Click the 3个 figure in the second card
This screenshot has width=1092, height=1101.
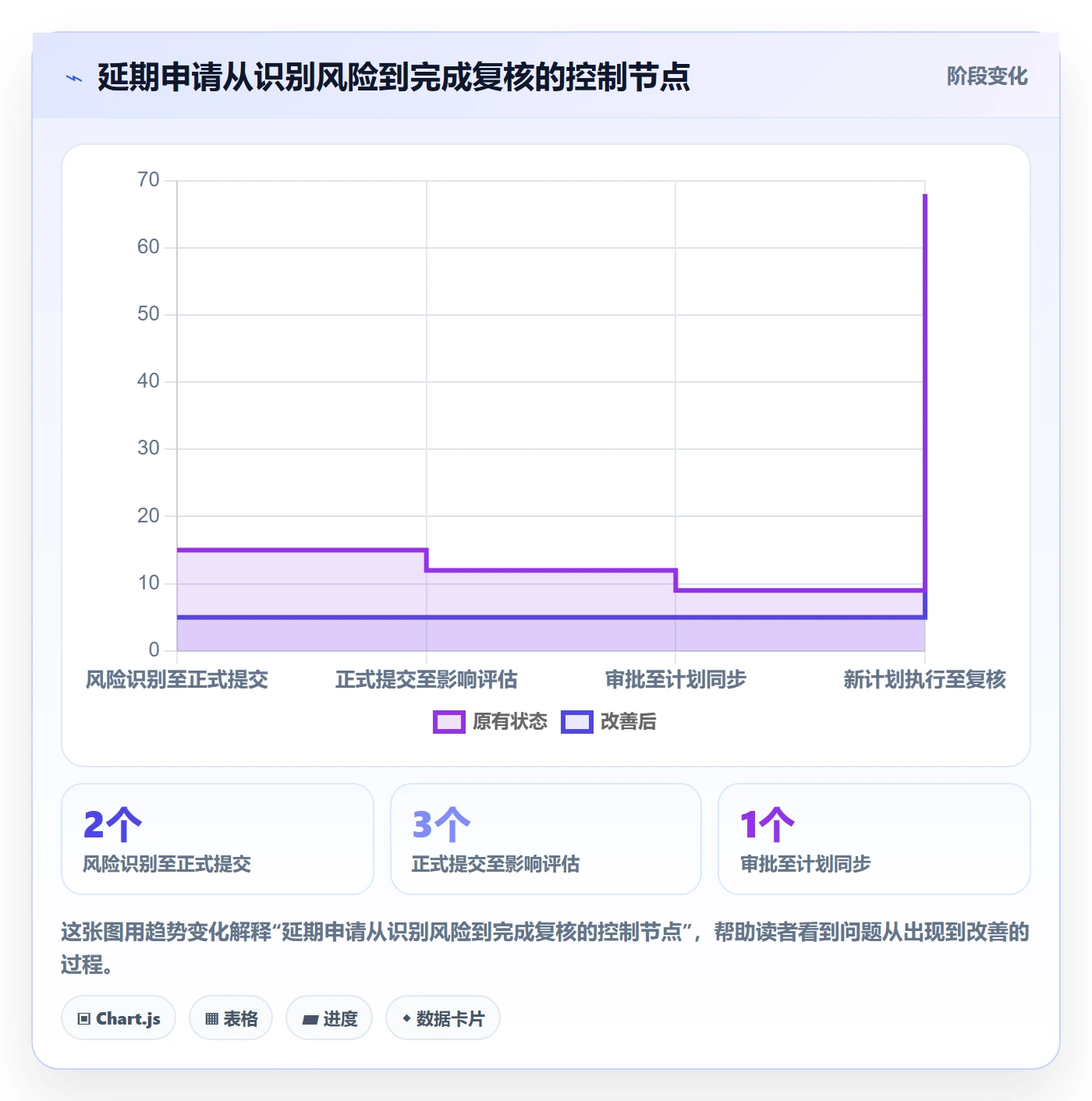(441, 824)
